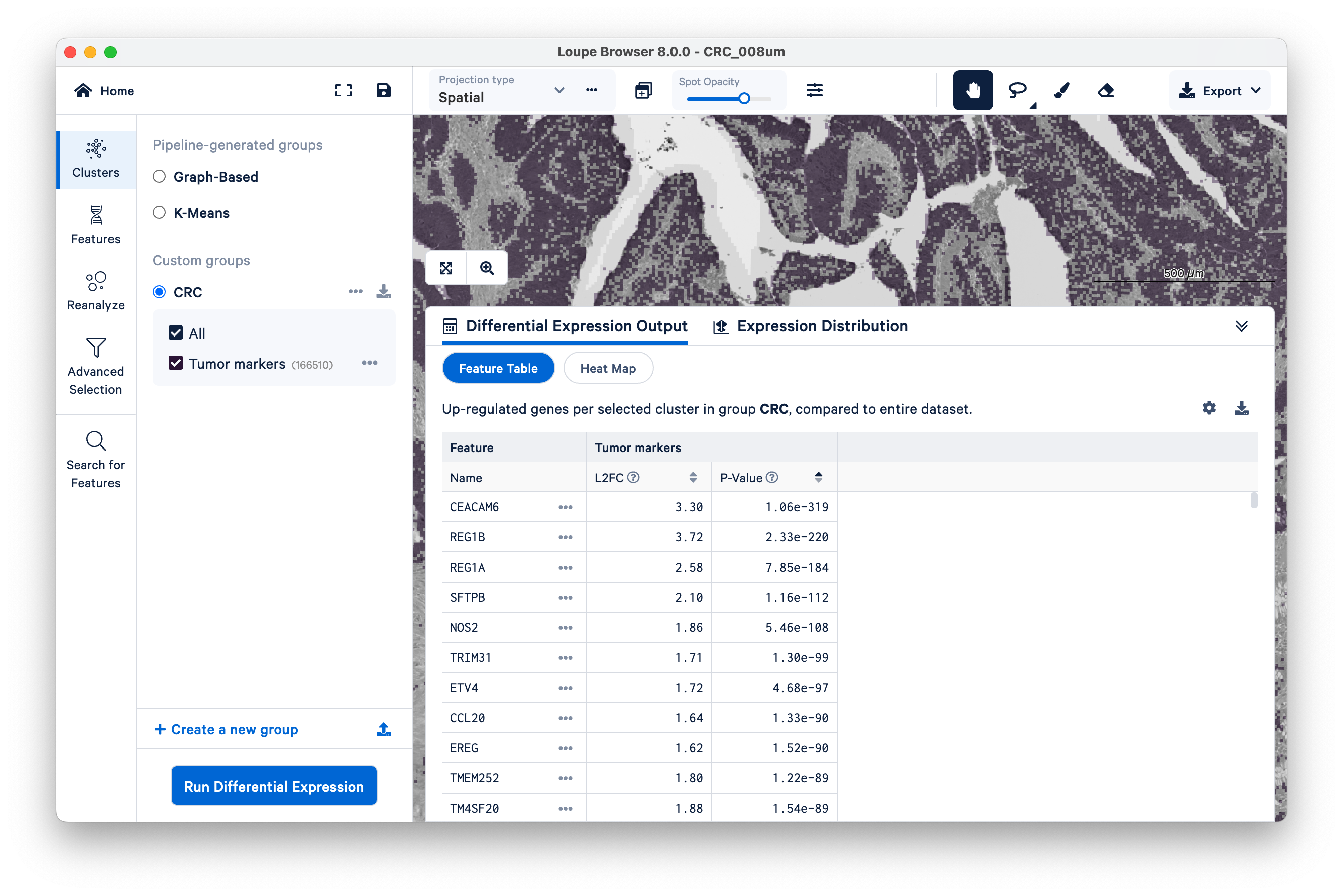The height and width of the screenshot is (896, 1343).
Task: Reset the spatial view with fit icon
Action: click(x=446, y=268)
